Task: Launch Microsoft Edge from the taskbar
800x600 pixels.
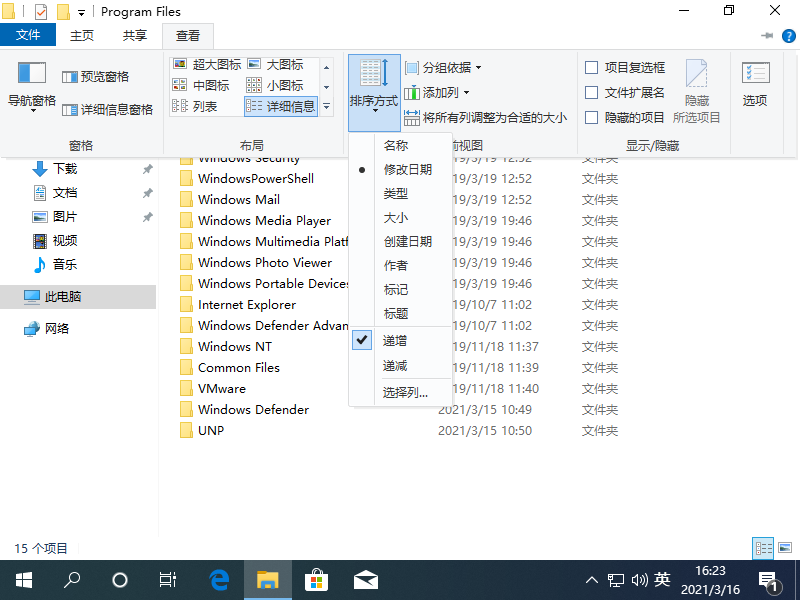Action: 219,578
